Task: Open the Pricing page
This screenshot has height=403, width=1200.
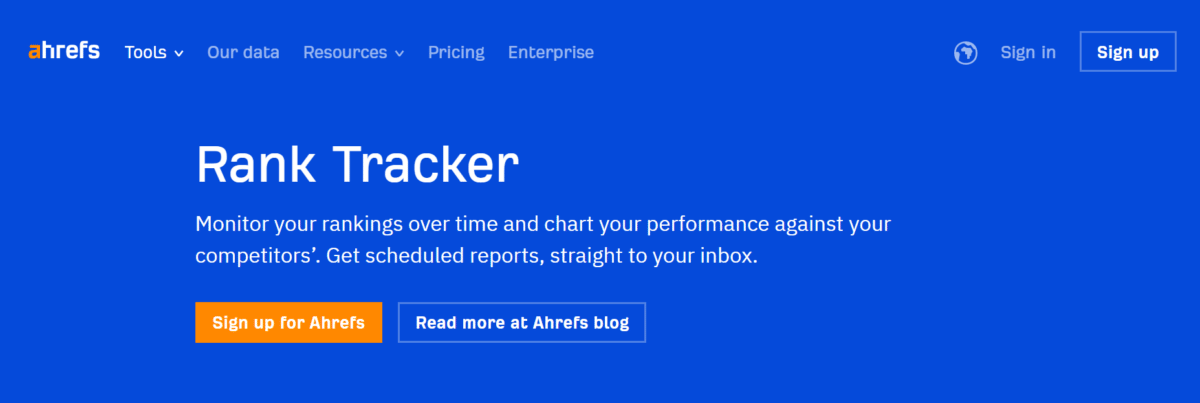Action: pyautogui.click(x=456, y=52)
